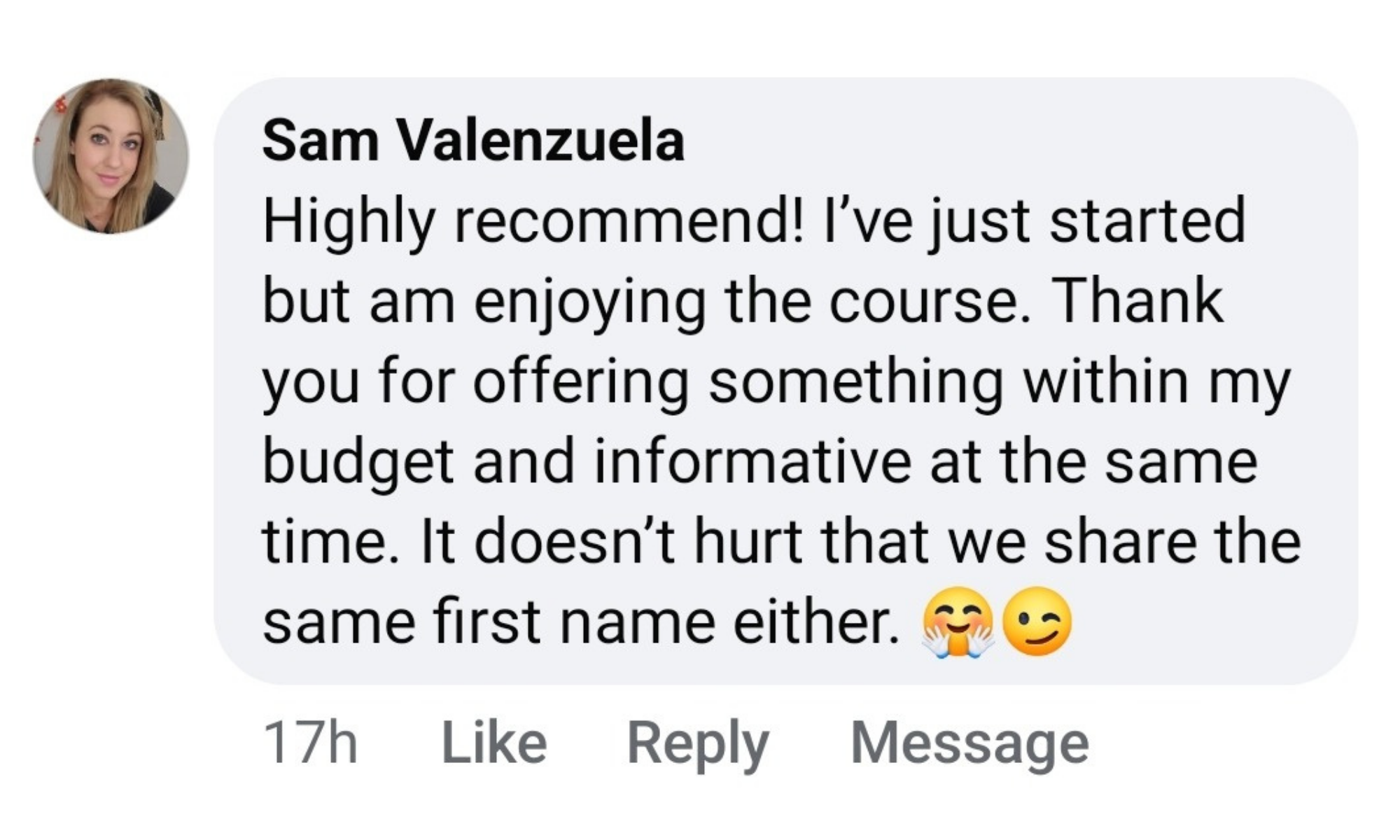
Task: Click the word "budget" in the comment
Action: [x=358, y=463]
